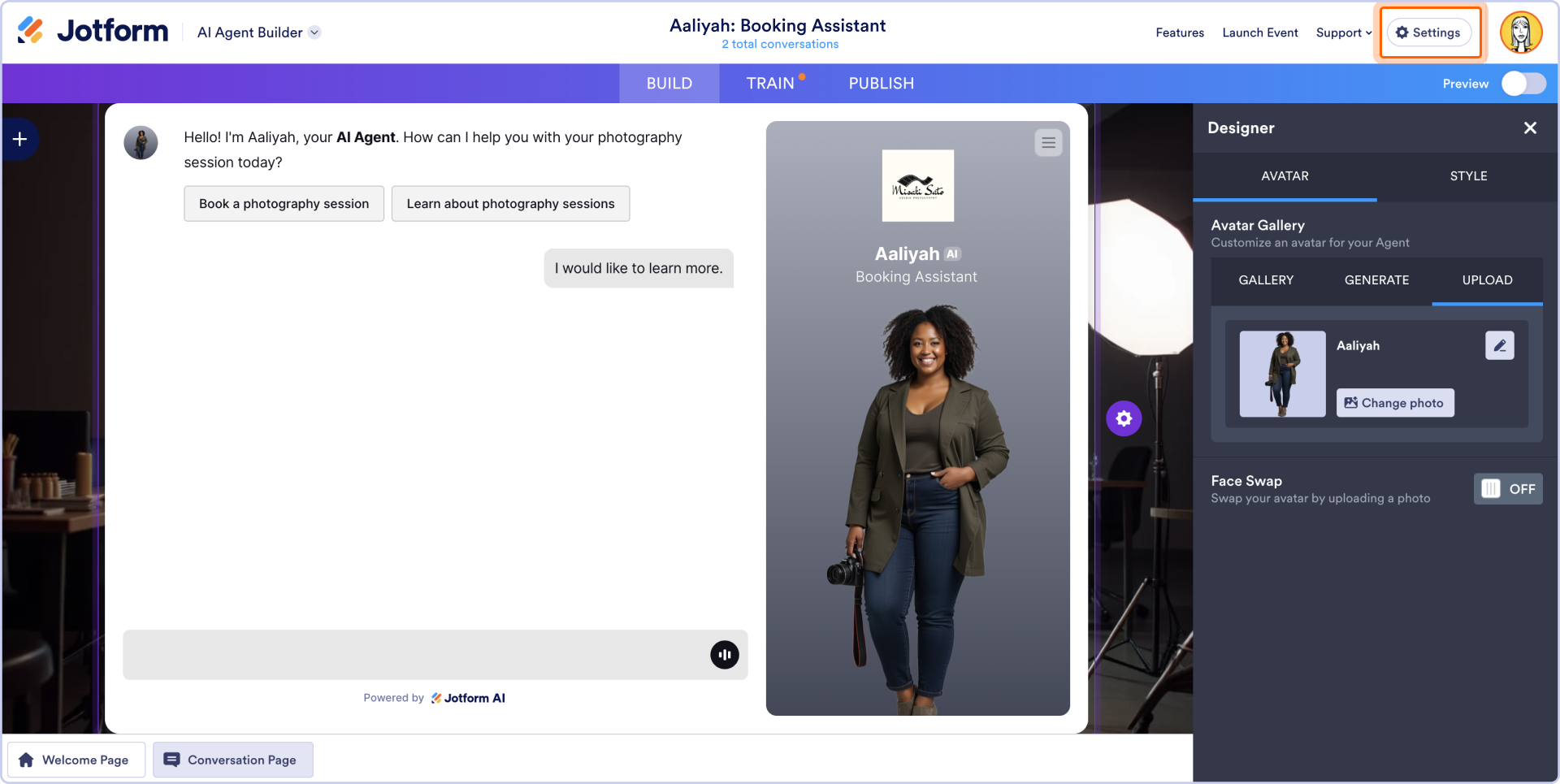1560x784 pixels.
Task: Open the user profile avatar menu
Action: [x=1521, y=32]
